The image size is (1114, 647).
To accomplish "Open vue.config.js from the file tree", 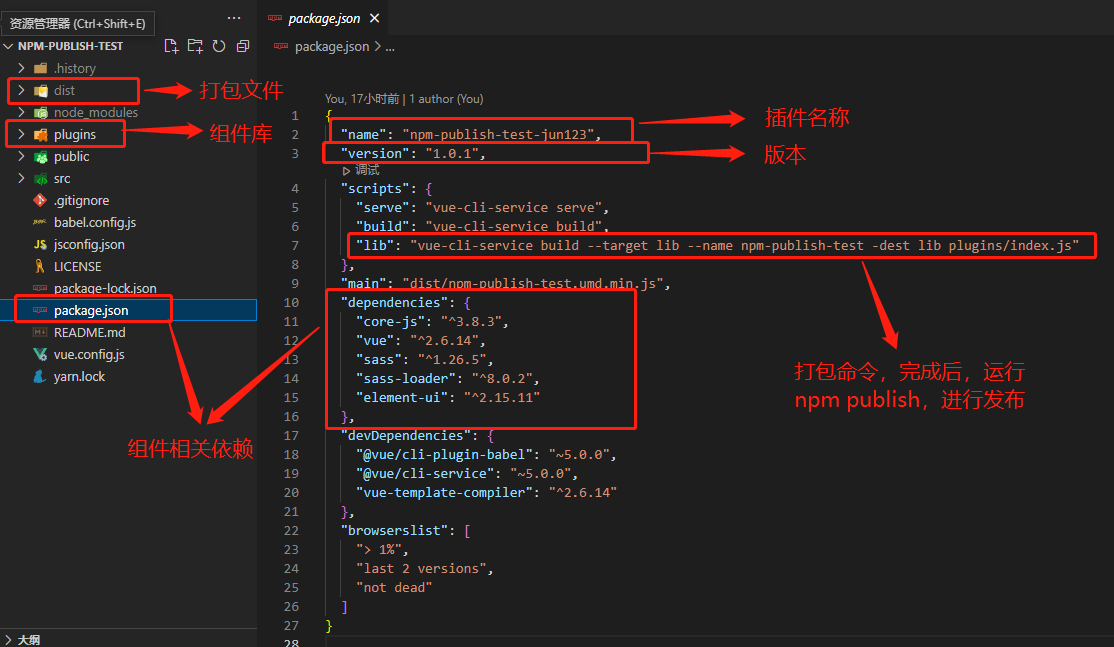I will 89,354.
